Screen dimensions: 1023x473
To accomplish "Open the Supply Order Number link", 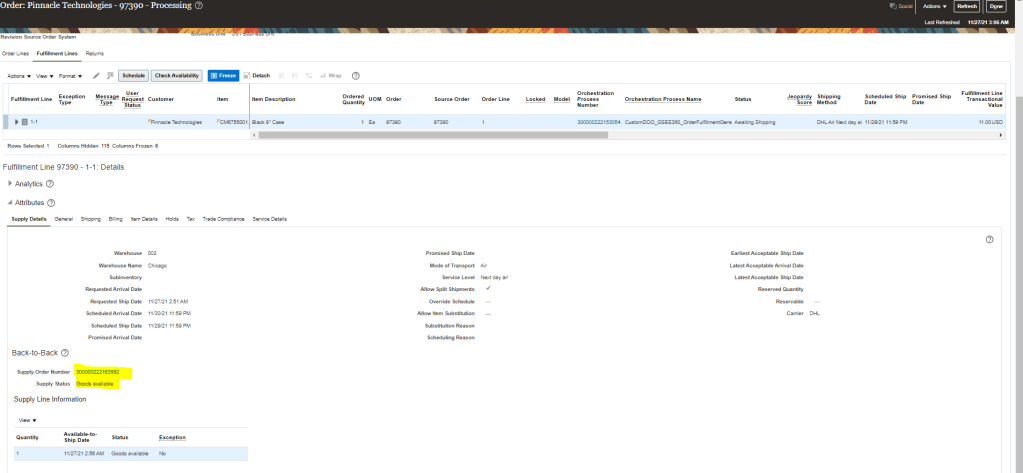I will (x=104, y=372).
